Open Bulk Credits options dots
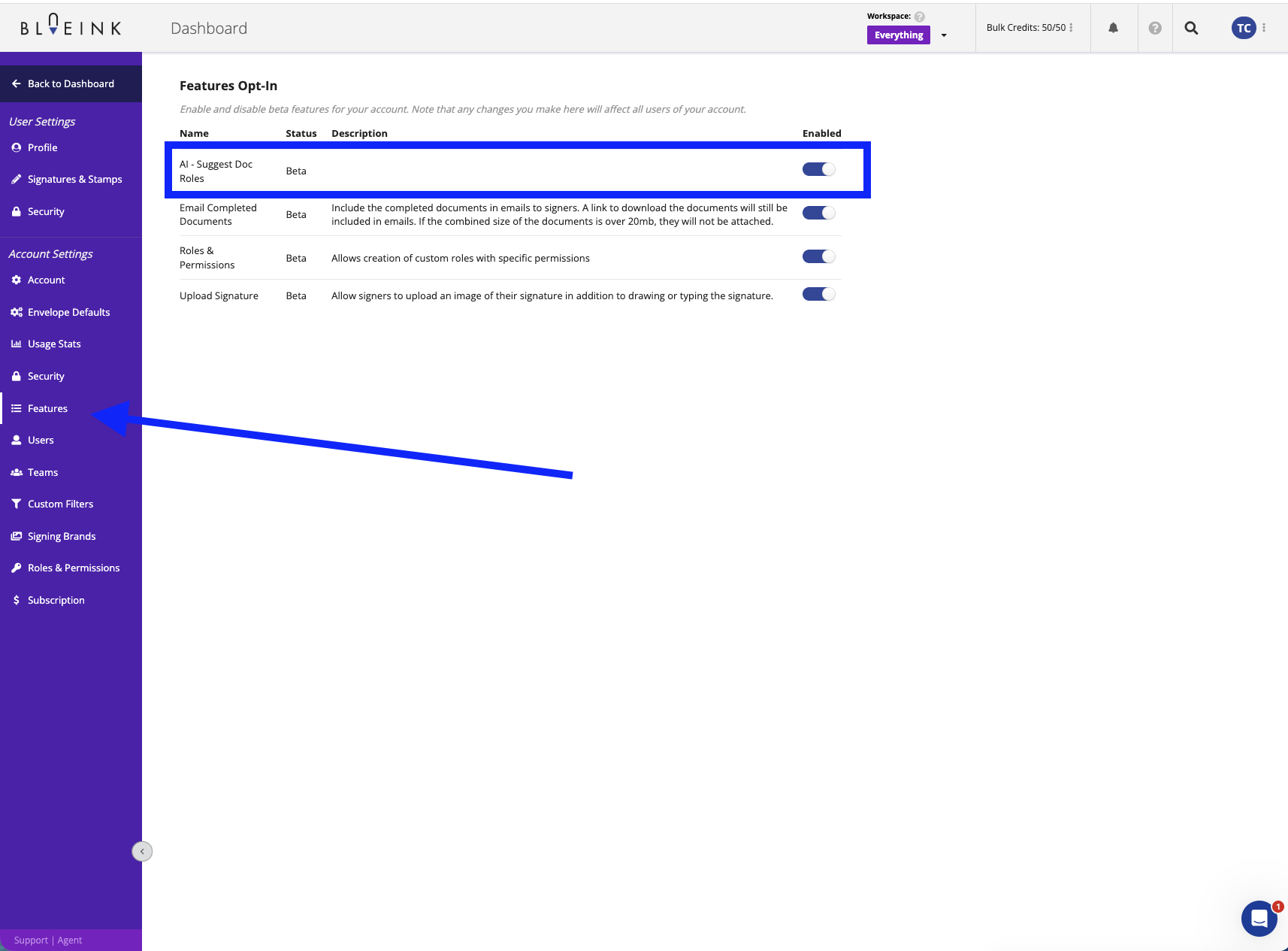The width and height of the screenshot is (1288, 951). click(x=1071, y=28)
